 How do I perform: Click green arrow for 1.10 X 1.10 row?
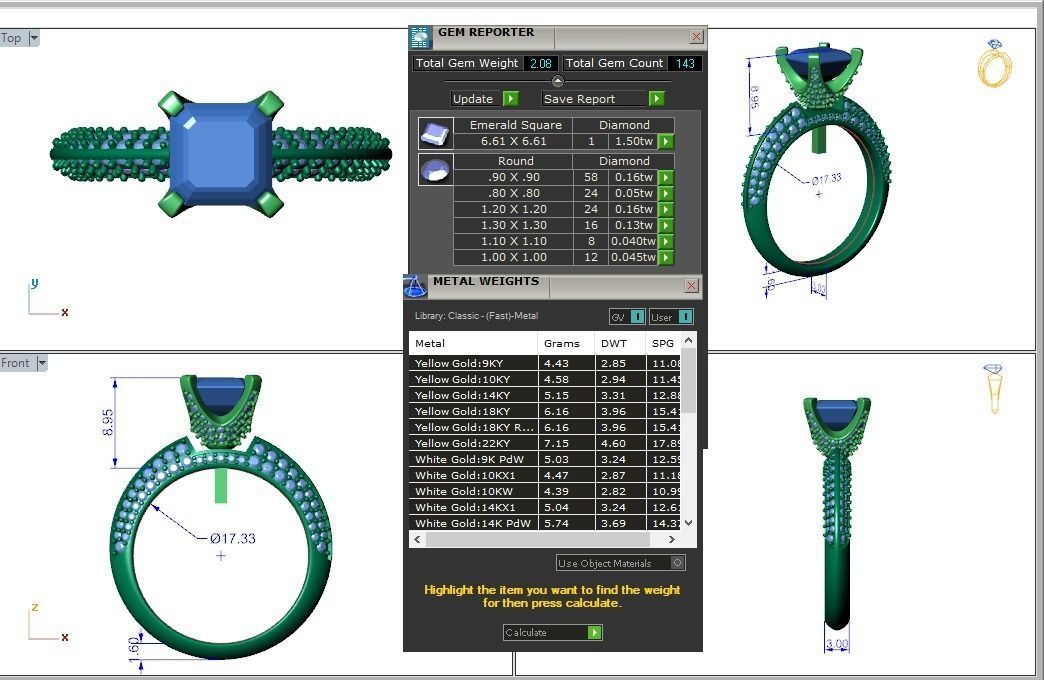pyautogui.click(x=666, y=241)
